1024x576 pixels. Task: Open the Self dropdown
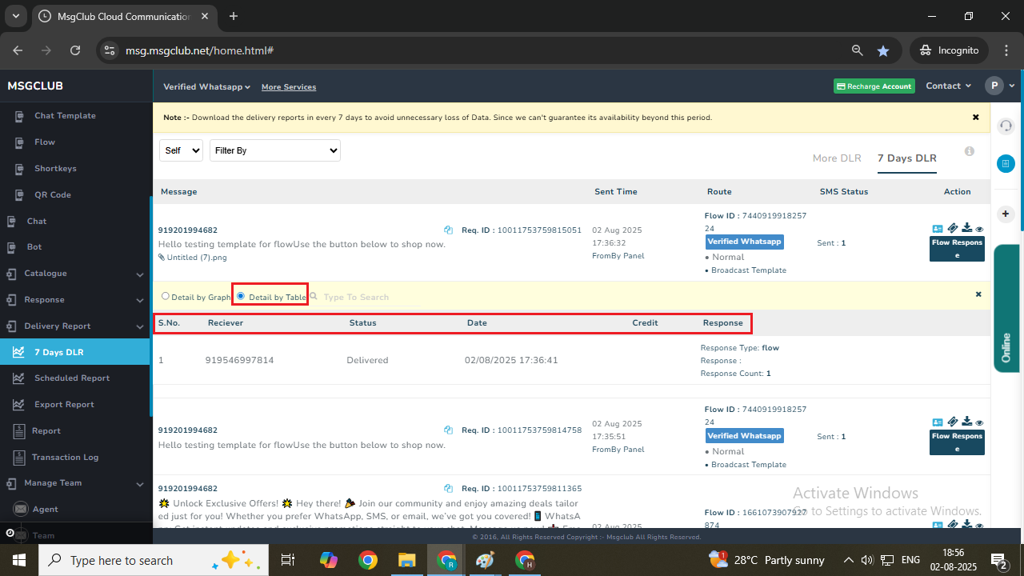(181, 150)
